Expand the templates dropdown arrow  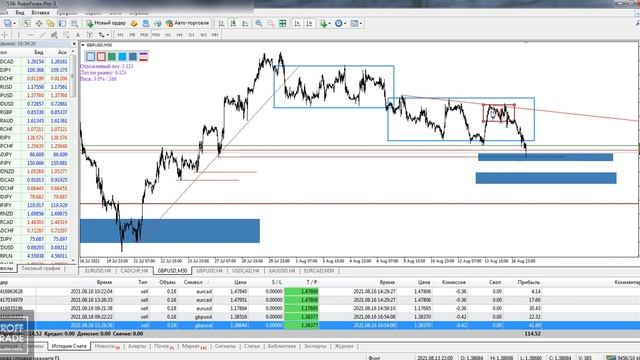[x=360, y=23]
